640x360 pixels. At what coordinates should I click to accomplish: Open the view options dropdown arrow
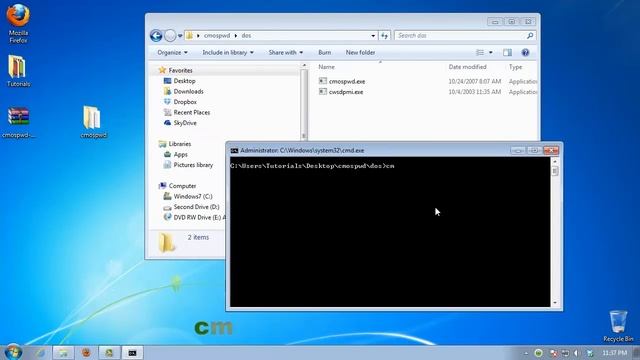pos(491,53)
